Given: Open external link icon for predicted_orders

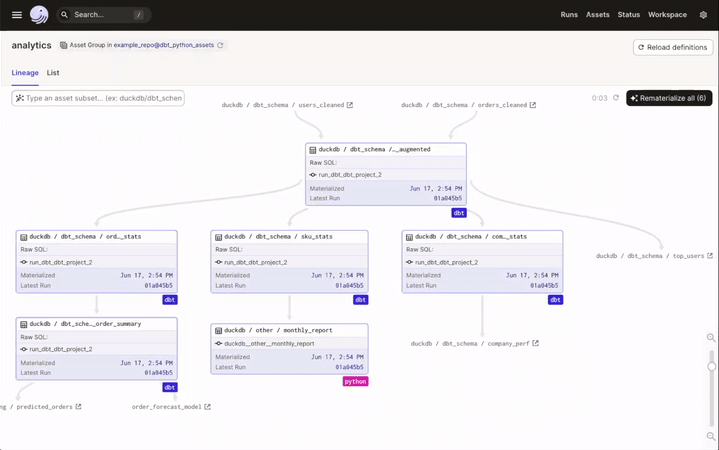Looking at the screenshot, I should click(x=78, y=407).
